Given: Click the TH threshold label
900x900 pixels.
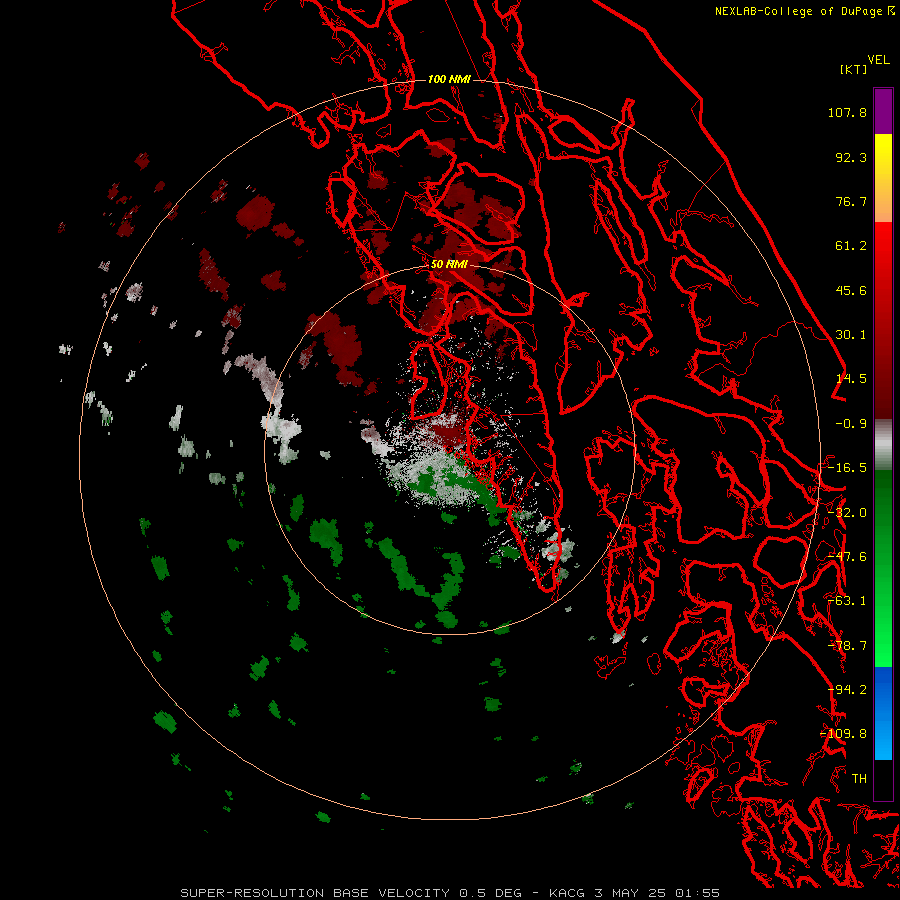Looking at the screenshot, I should pyautogui.click(x=859, y=779).
